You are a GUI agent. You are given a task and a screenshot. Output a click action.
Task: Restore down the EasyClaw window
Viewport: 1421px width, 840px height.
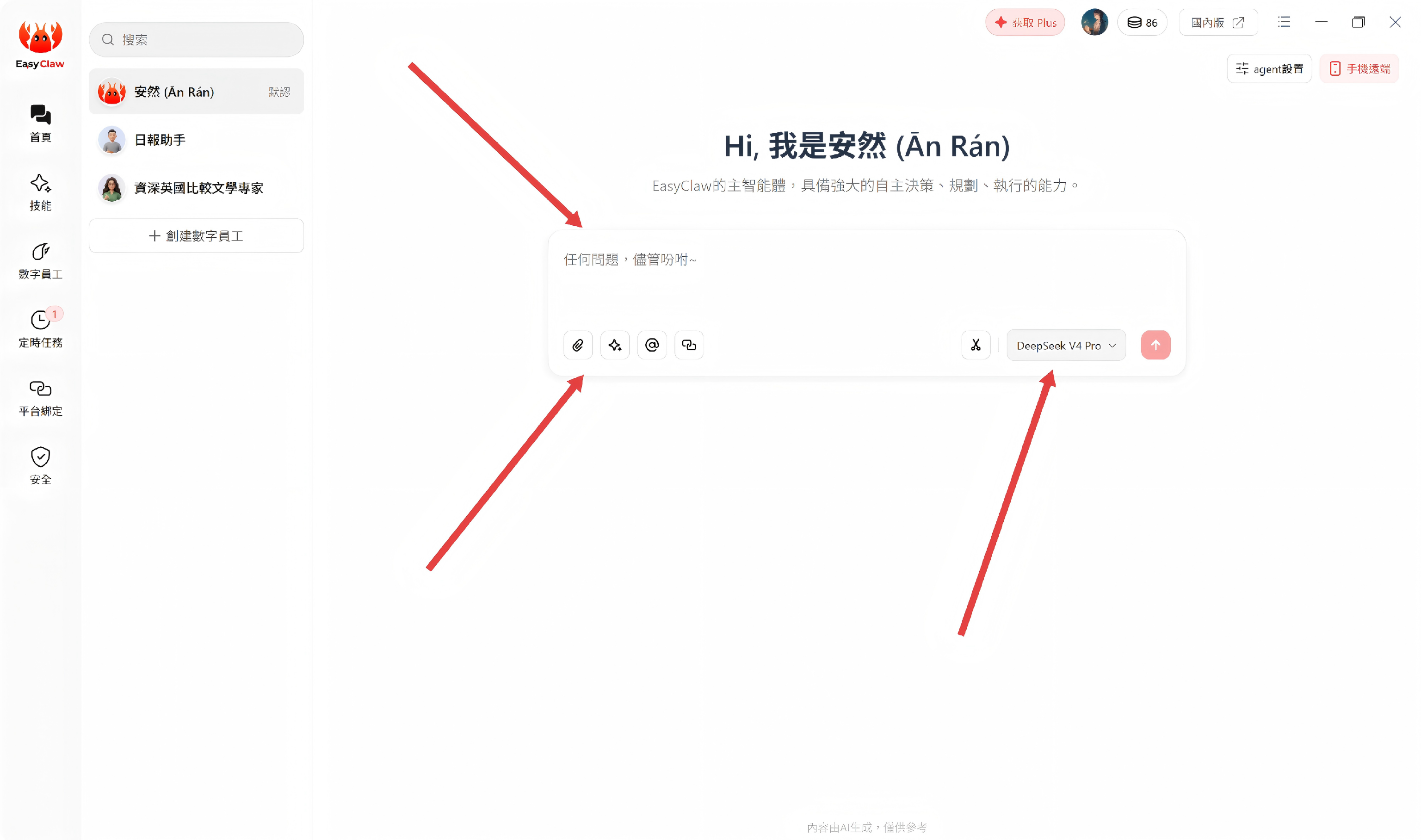click(x=1358, y=22)
